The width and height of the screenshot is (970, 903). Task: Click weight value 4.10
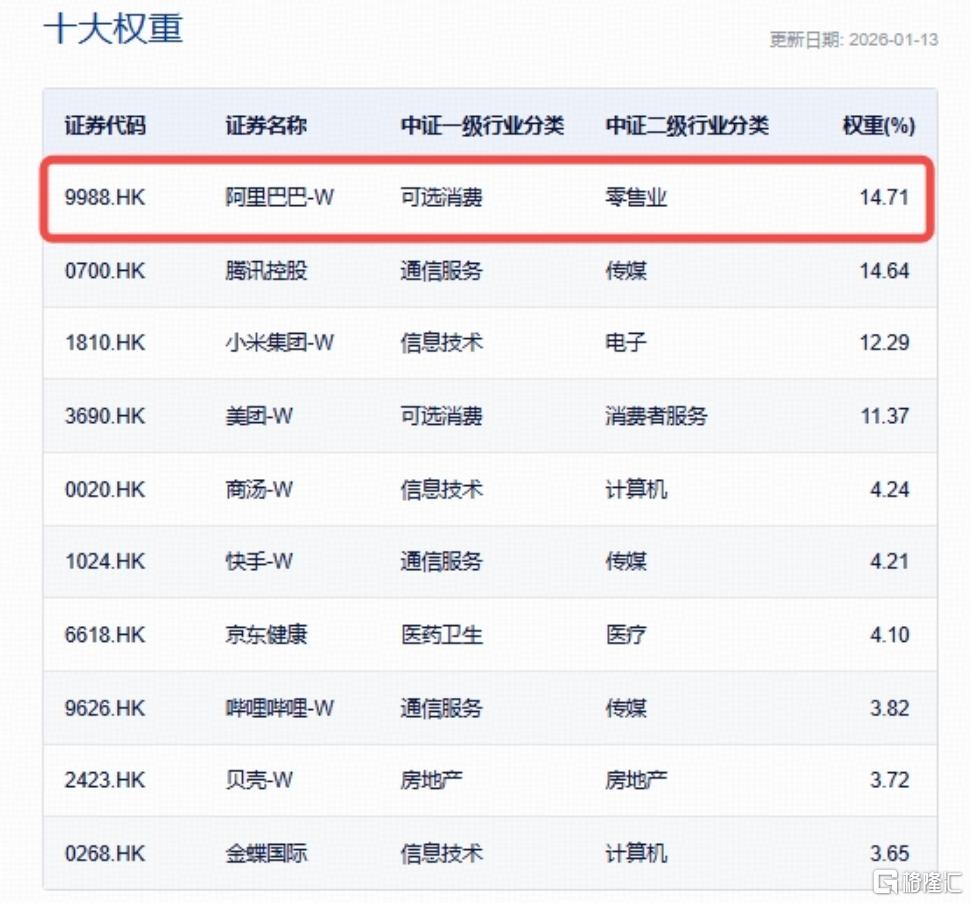[890, 635]
